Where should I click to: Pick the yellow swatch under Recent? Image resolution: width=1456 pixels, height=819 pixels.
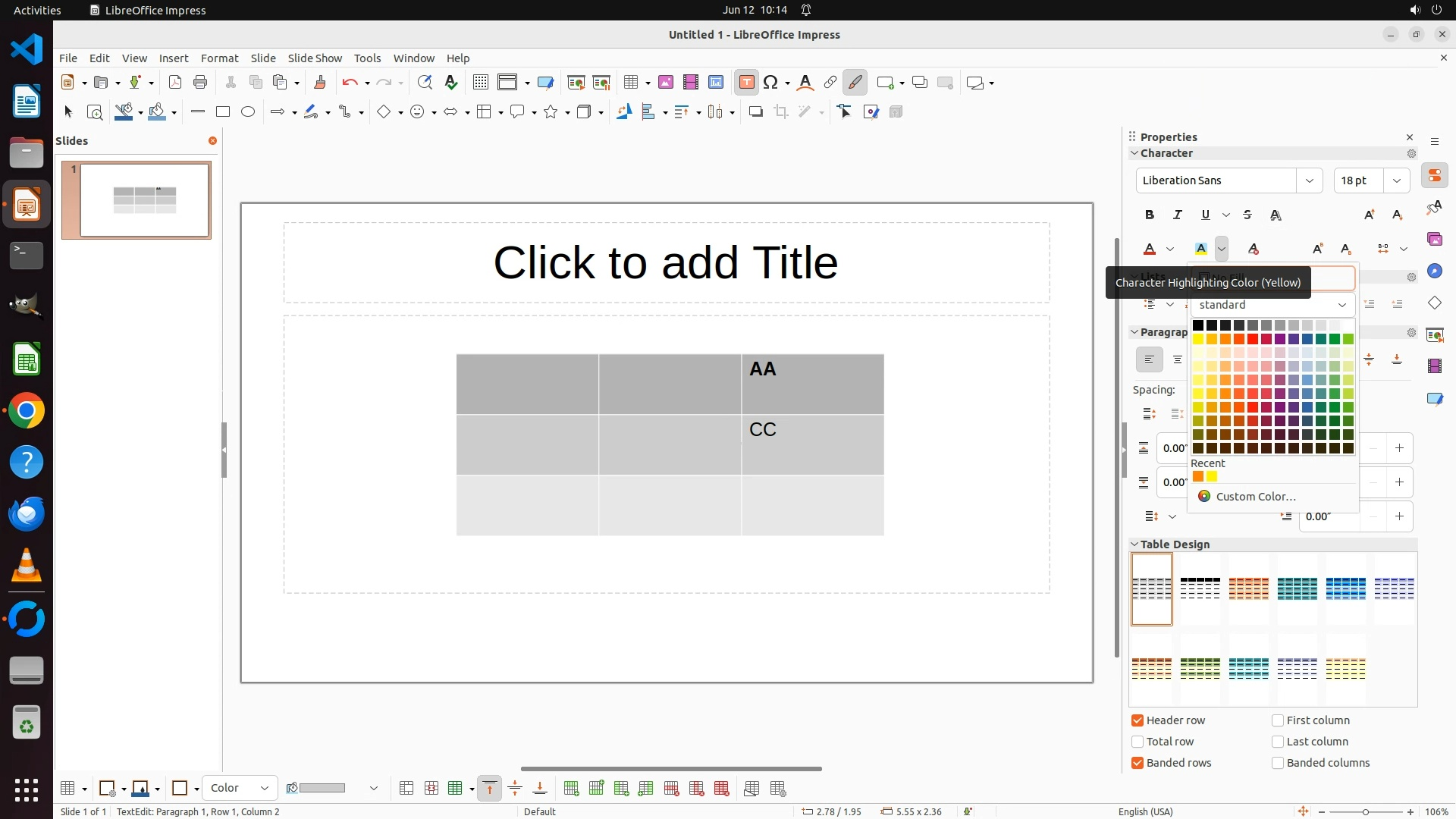1212,477
